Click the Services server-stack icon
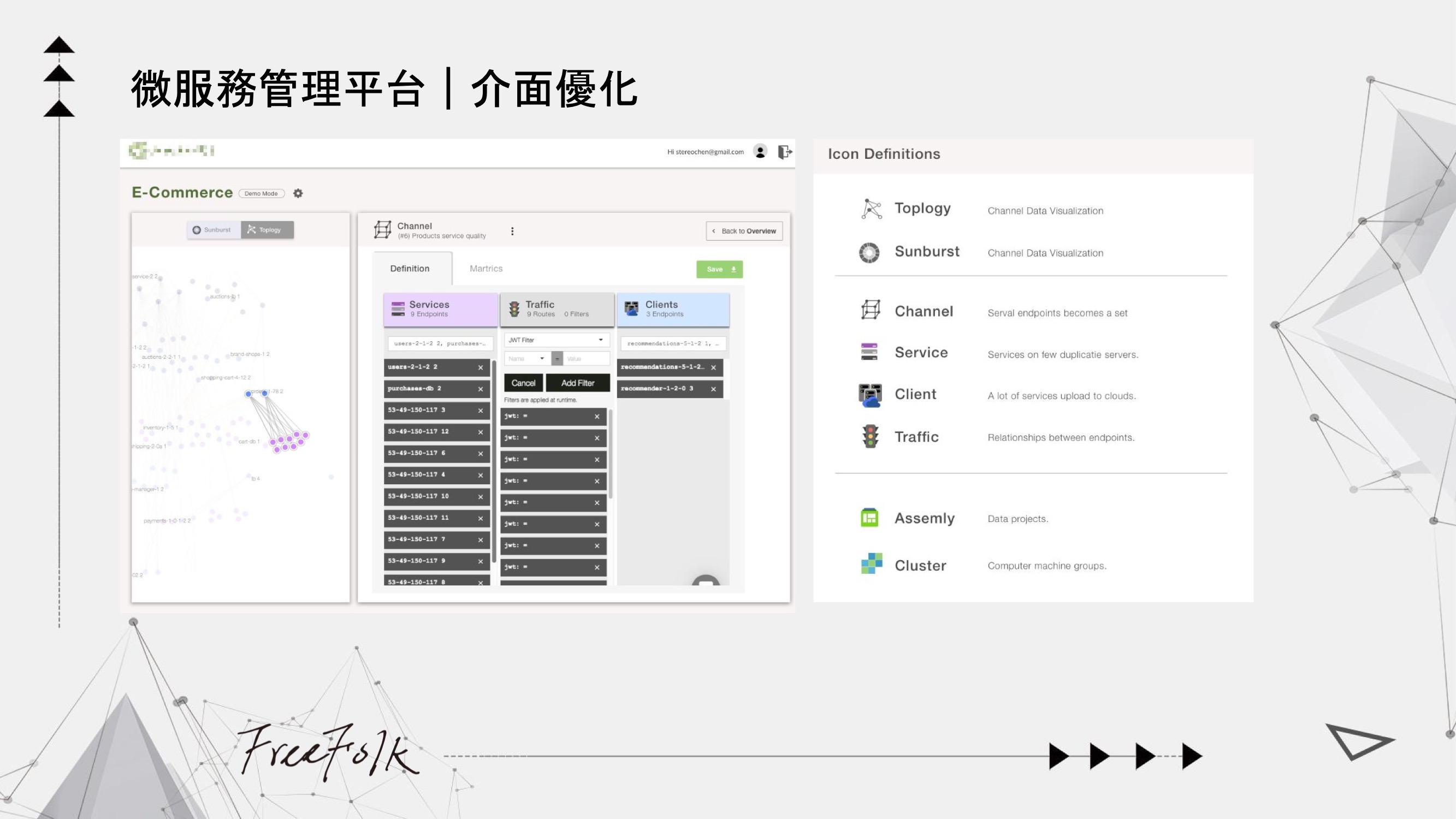 click(x=399, y=308)
